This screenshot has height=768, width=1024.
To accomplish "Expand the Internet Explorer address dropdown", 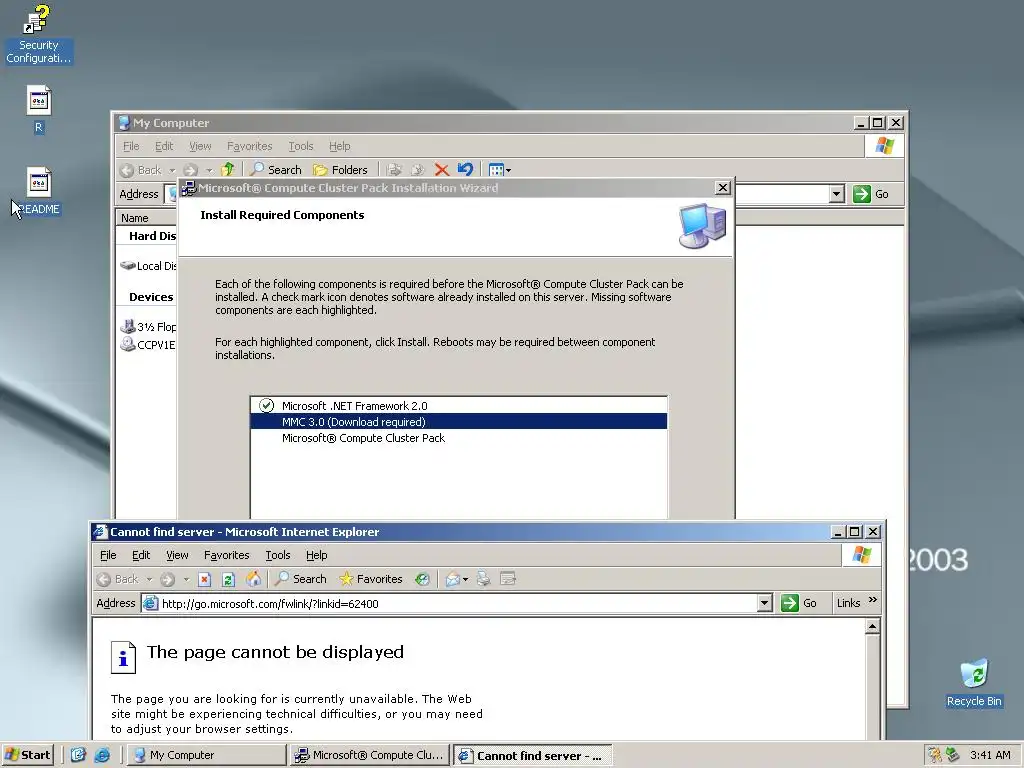I will coord(765,603).
